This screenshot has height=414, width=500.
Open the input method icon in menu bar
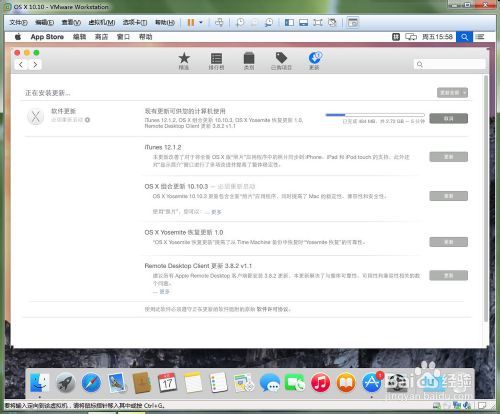[396, 37]
